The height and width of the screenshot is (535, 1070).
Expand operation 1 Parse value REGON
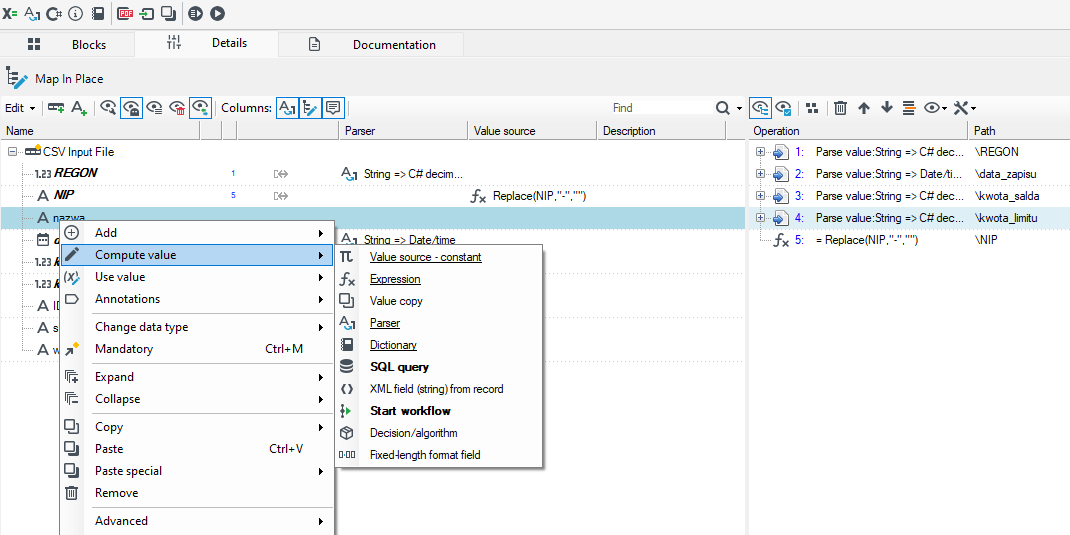pyautogui.click(x=760, y=152)
